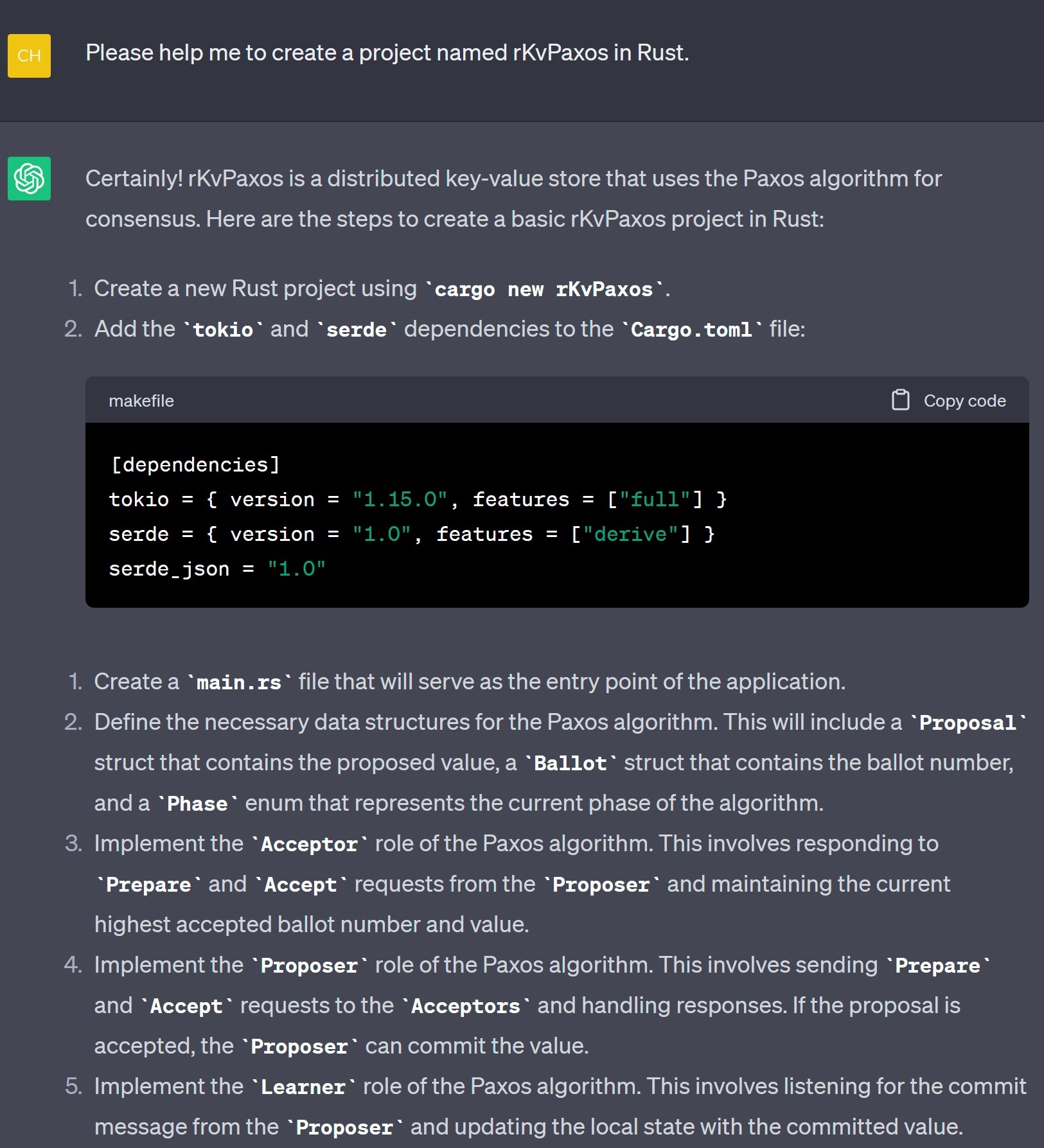This screenshot has height=1148, width=1044.
Task: Click the 'makefile' language label
Action: tap(141, 401)
